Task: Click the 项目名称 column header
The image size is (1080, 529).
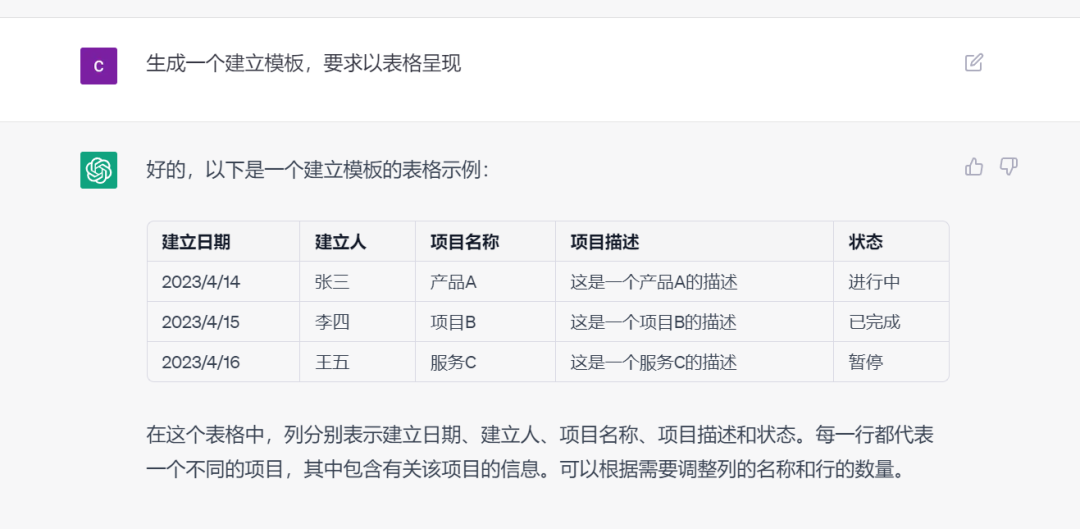Action: 464,242
